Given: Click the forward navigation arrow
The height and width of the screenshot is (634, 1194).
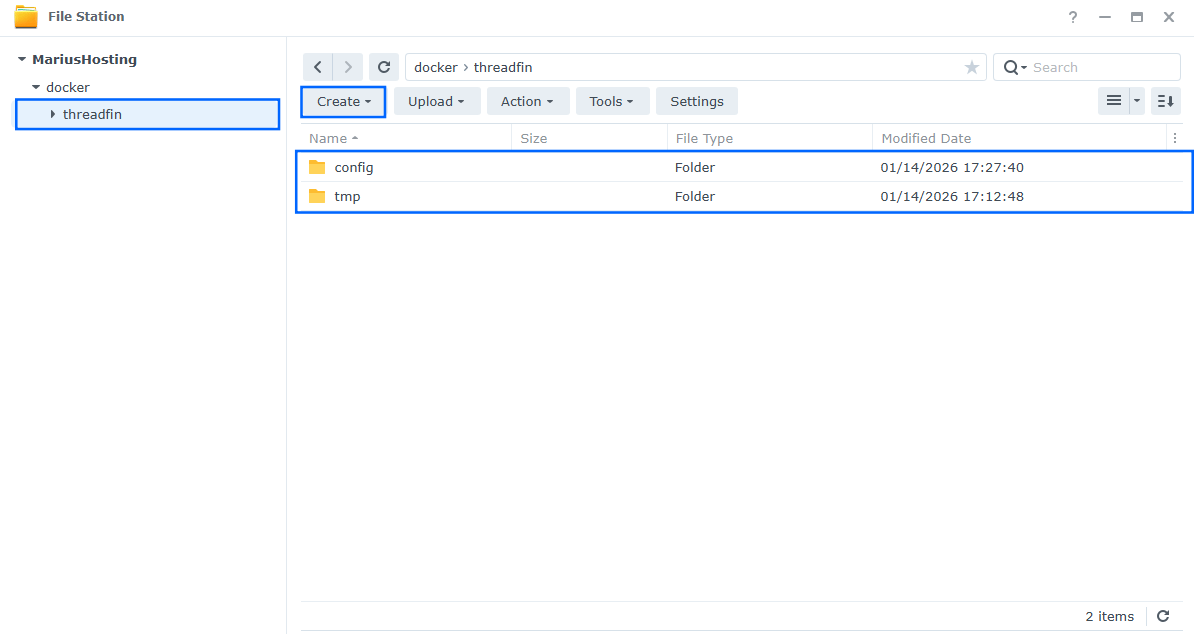Looking at the screenshot, I should point(347,67).
